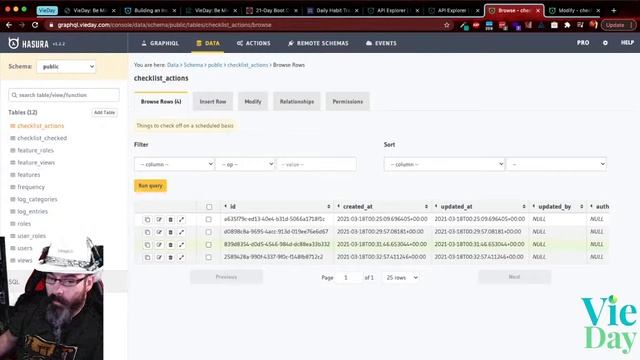Click the Previous page button
The height and width of the screenshot is (360, 640).
(x=226, y=277)
